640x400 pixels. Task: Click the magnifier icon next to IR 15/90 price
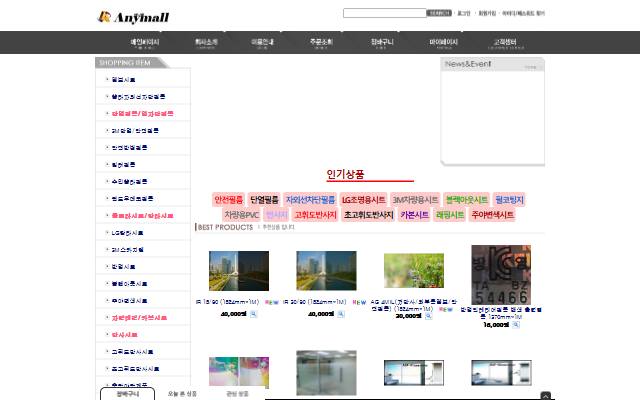pos(253,314)
